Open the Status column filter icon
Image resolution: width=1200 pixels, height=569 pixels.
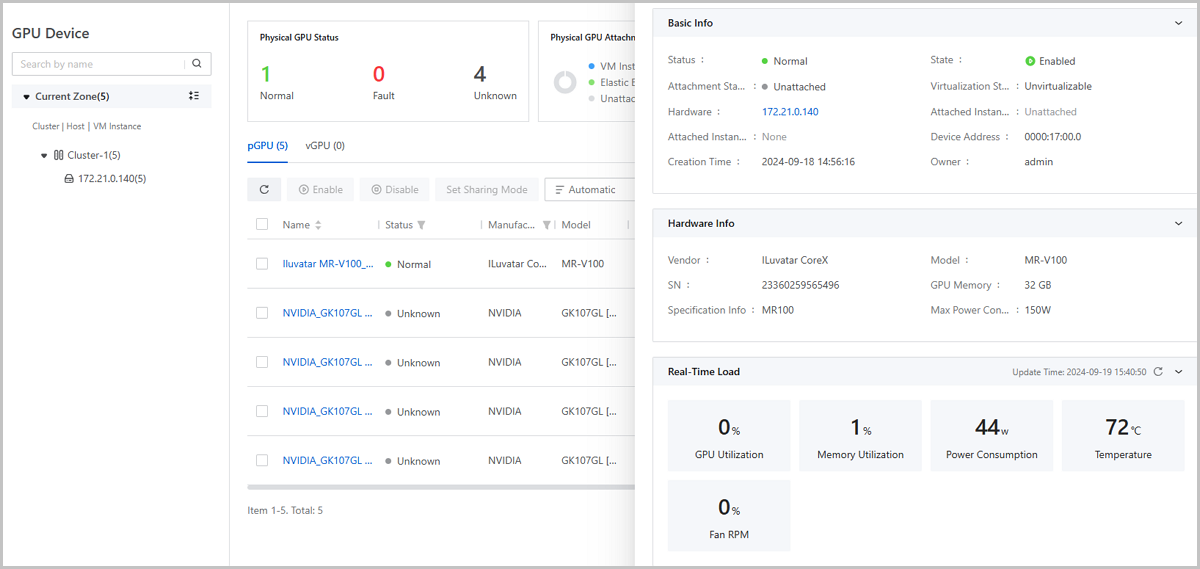point(421,225)
